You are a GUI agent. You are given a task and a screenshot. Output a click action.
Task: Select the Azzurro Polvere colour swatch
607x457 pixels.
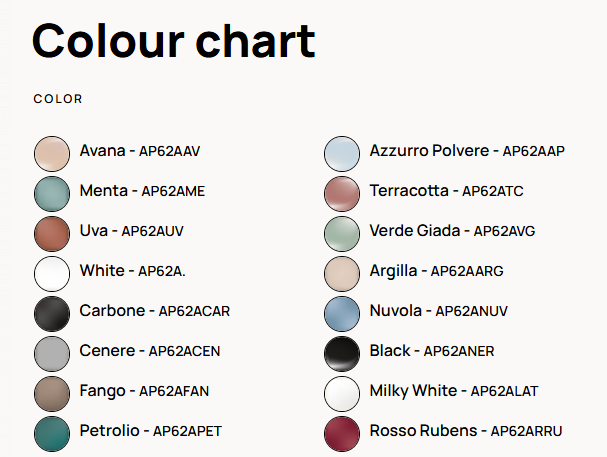[342, 153]
